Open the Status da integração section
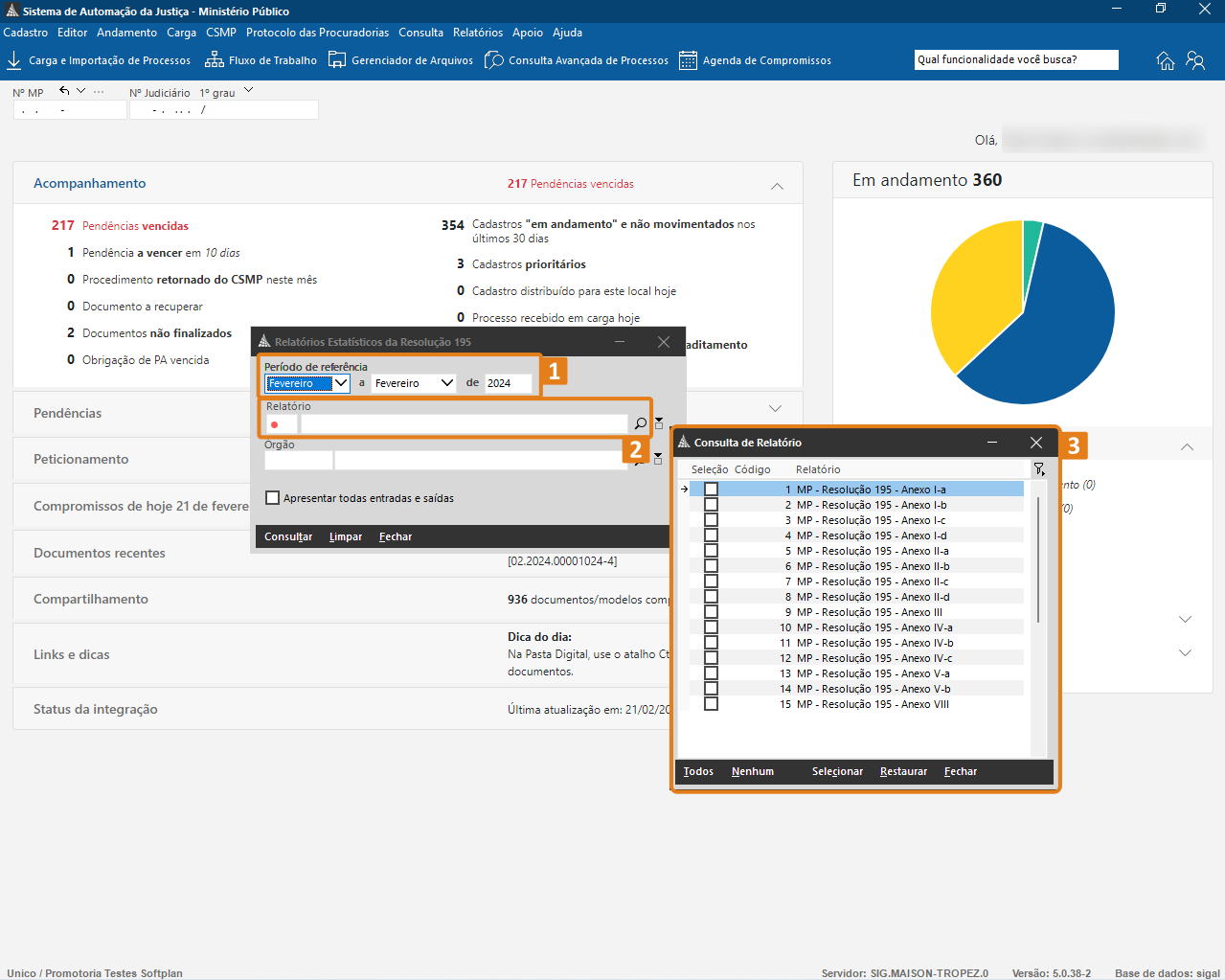Screen dimensions: 1225x980 96,710
